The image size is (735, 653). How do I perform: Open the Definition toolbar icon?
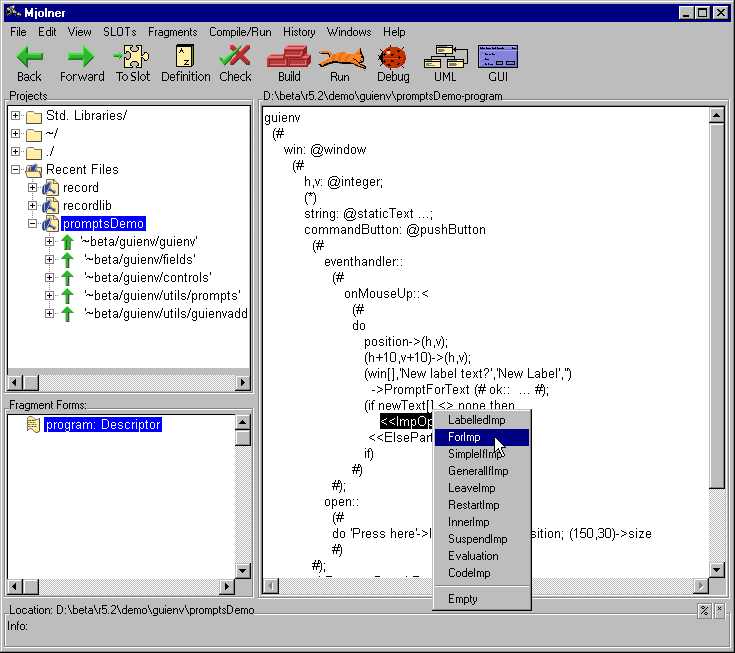click(185, 57)
